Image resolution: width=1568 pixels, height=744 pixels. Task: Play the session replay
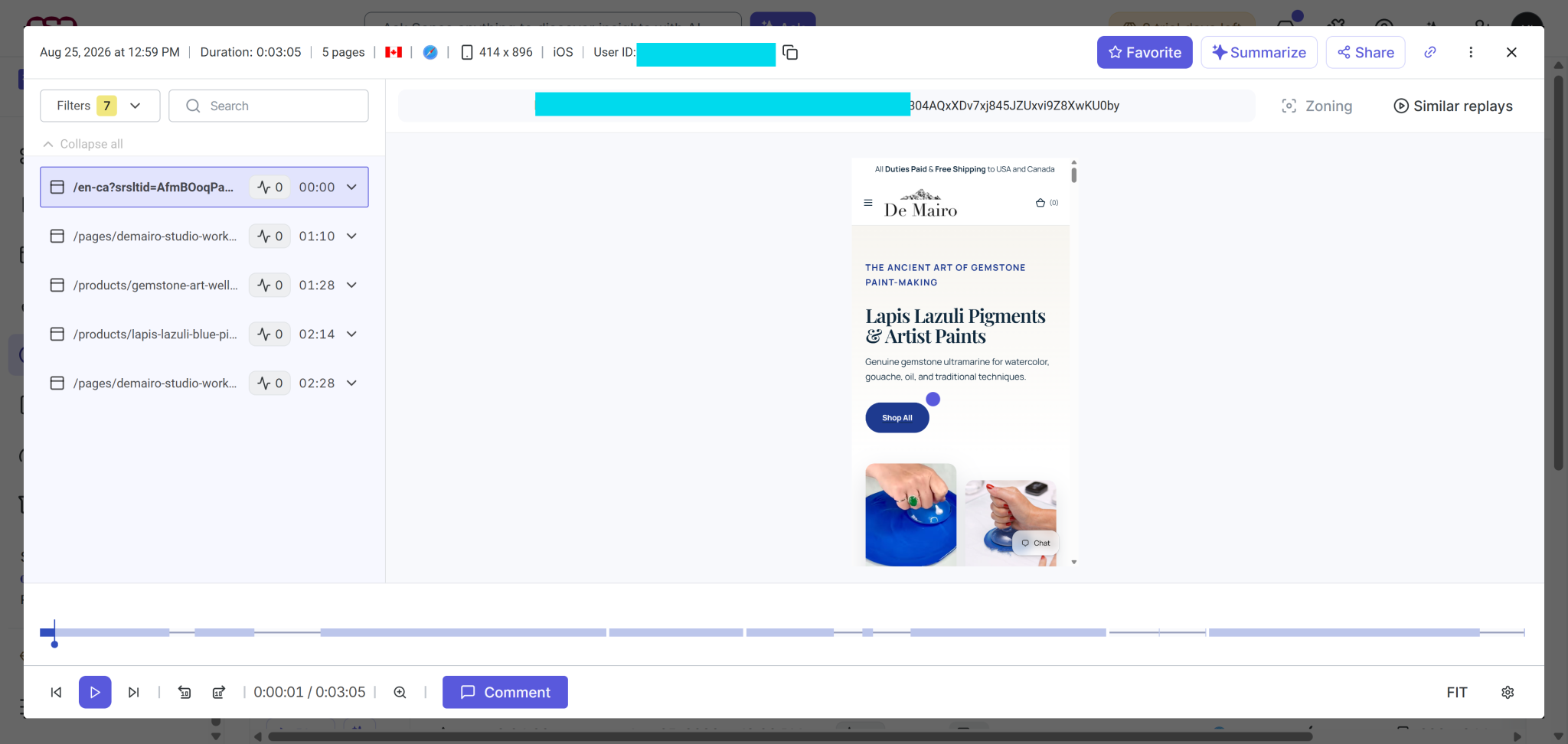95,692
